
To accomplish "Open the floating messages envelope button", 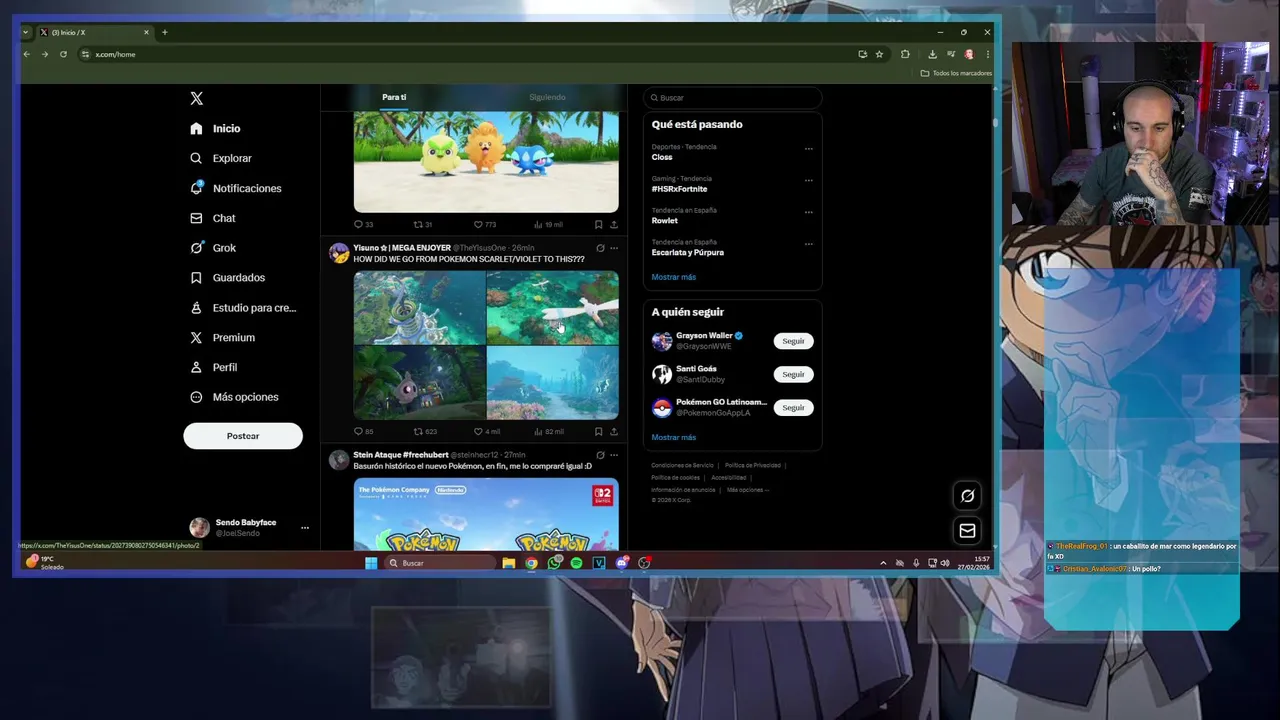I will [x=967, y=531].
